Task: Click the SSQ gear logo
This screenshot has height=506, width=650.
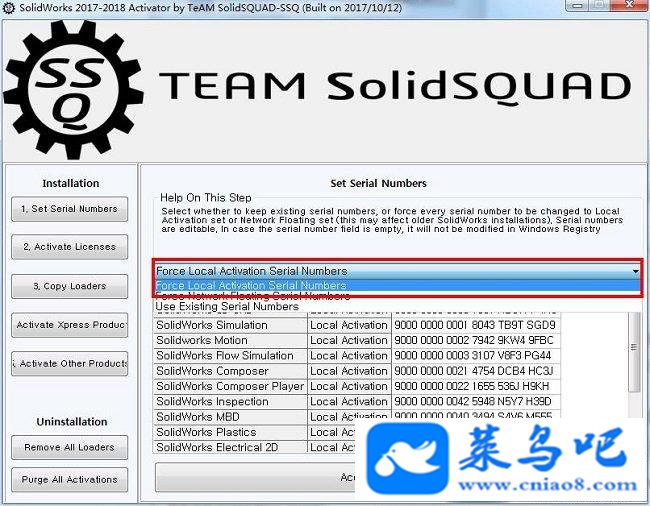Action: (x=73, y=90)
